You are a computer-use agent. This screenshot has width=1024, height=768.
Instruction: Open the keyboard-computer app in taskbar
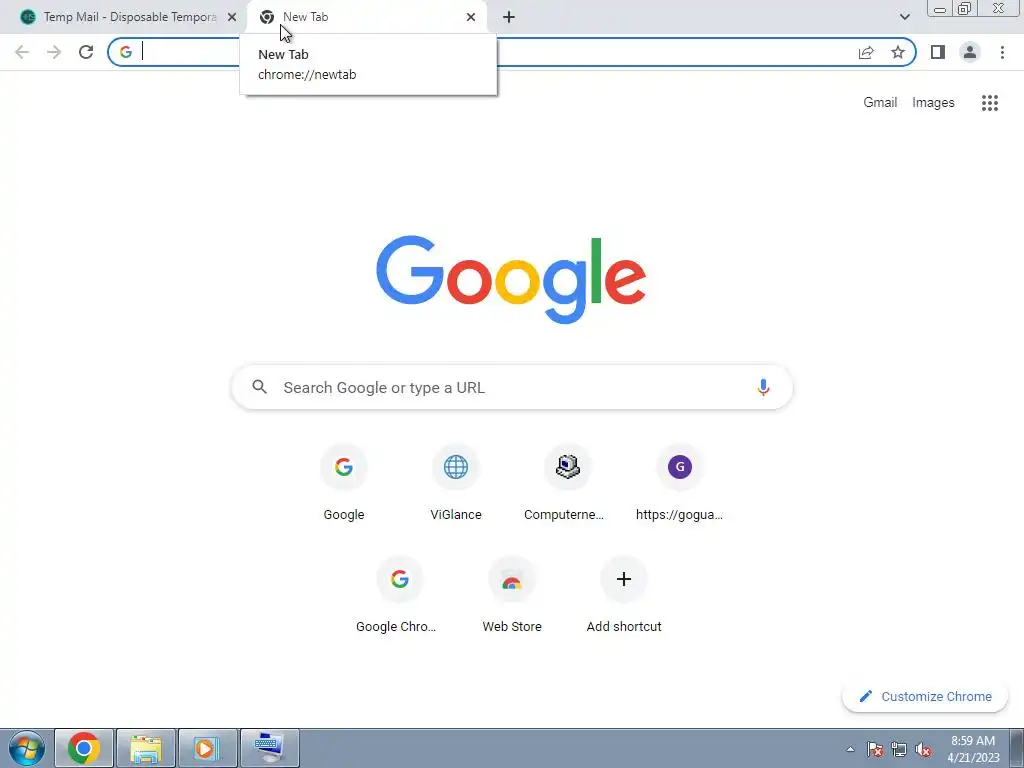pos(270,748)
